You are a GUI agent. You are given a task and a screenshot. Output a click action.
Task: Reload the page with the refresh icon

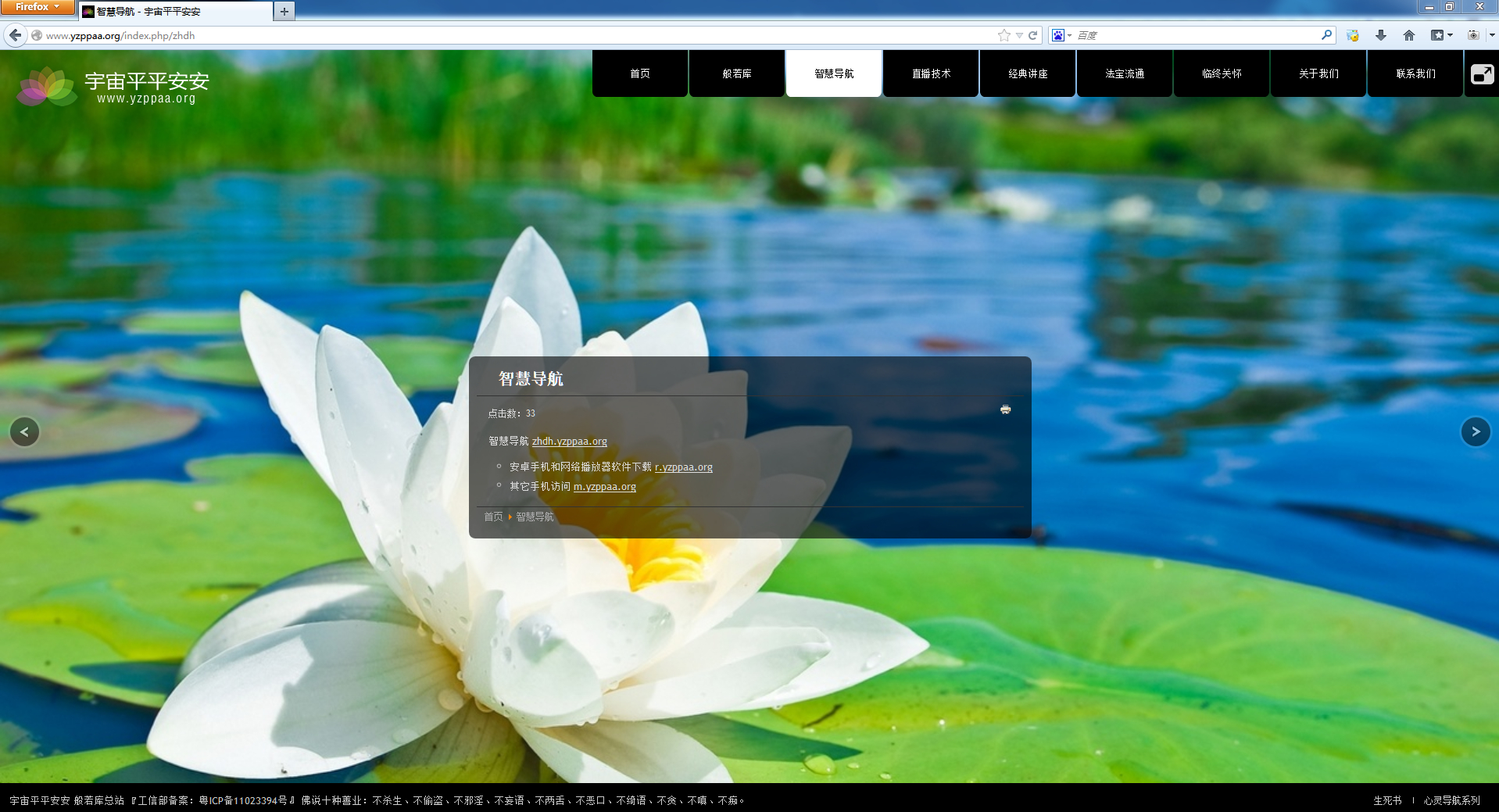(1032, 35)
